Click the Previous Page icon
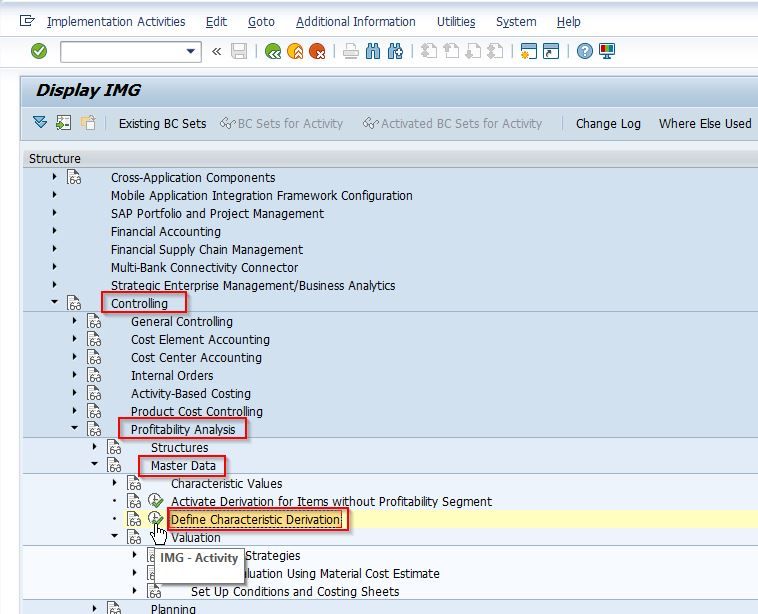This screenshot has width=758, height=614. click(451, 51)
